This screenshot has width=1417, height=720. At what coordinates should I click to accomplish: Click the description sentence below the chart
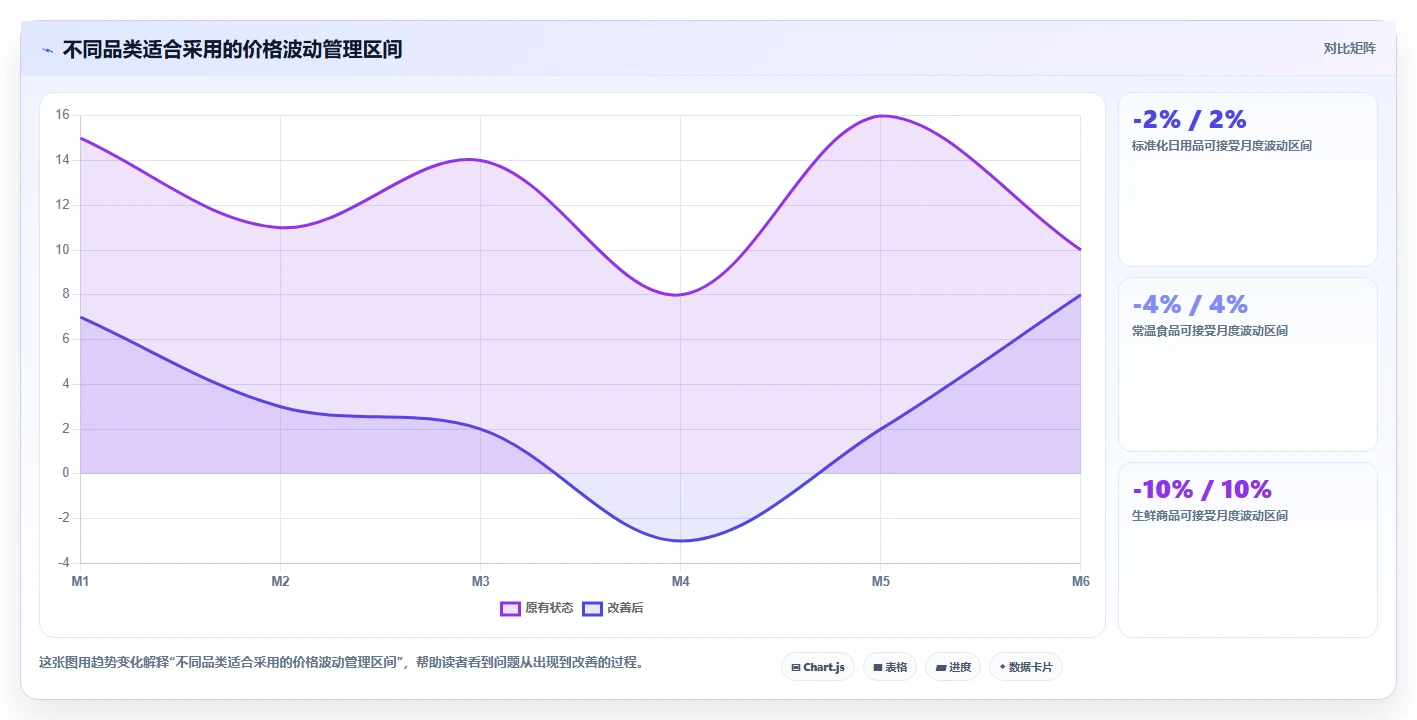pos(341,663)
